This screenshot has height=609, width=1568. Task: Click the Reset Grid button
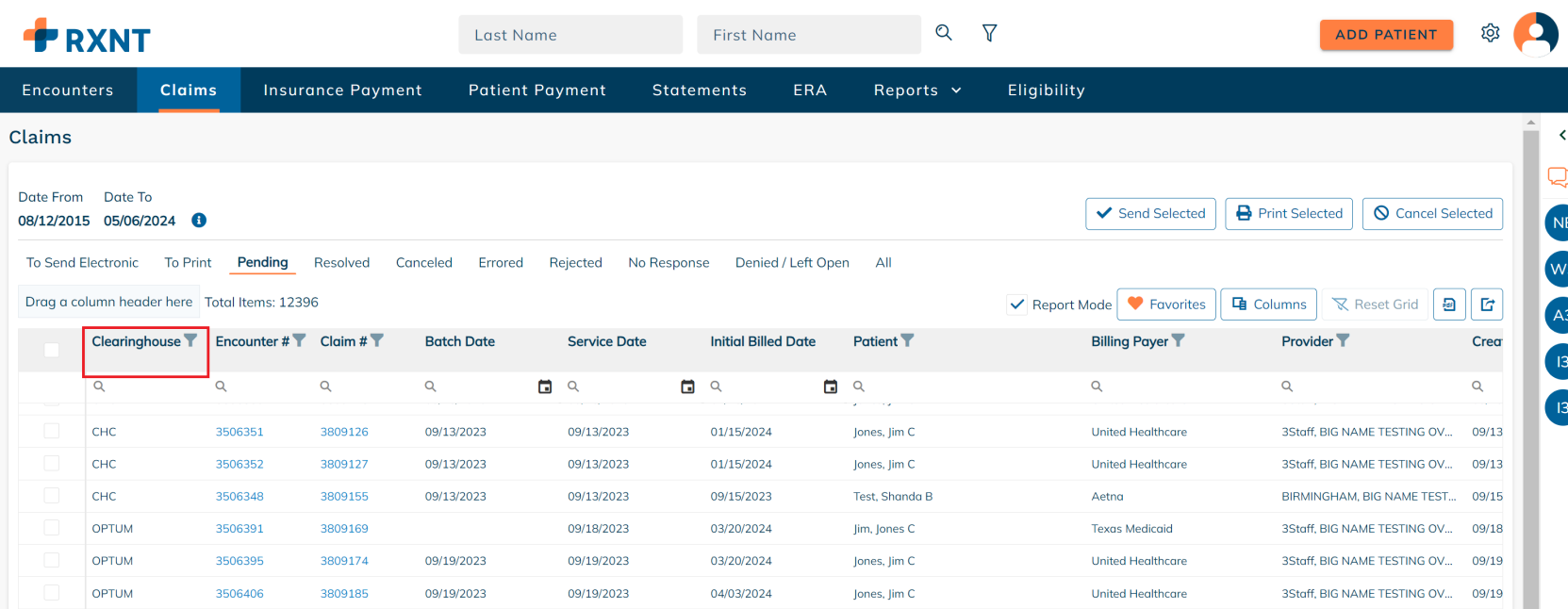(1375, 304)
